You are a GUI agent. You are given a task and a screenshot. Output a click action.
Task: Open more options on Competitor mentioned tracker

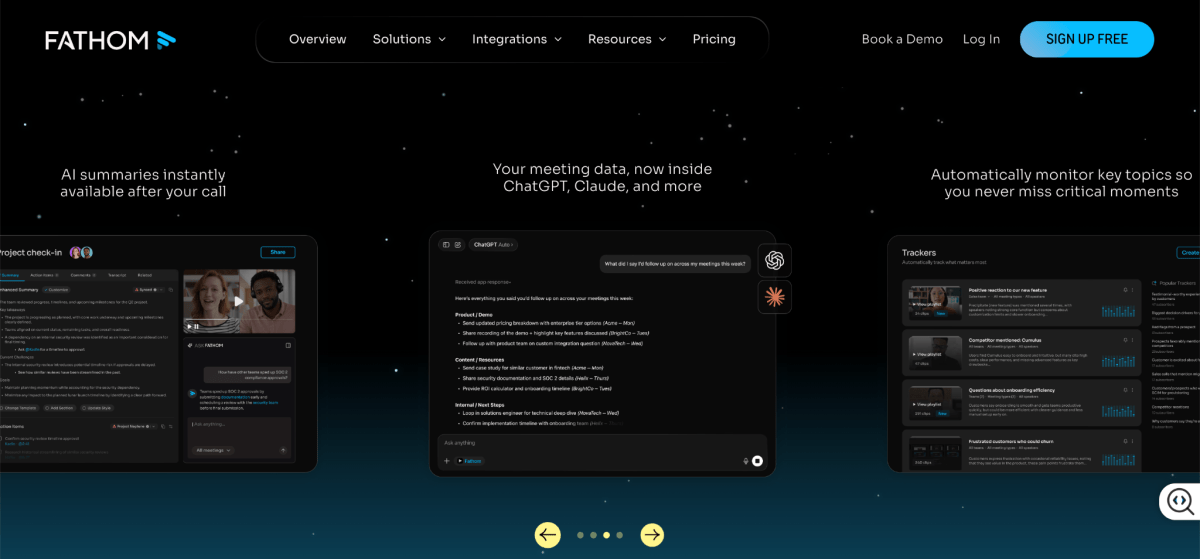coord(1133,340)
